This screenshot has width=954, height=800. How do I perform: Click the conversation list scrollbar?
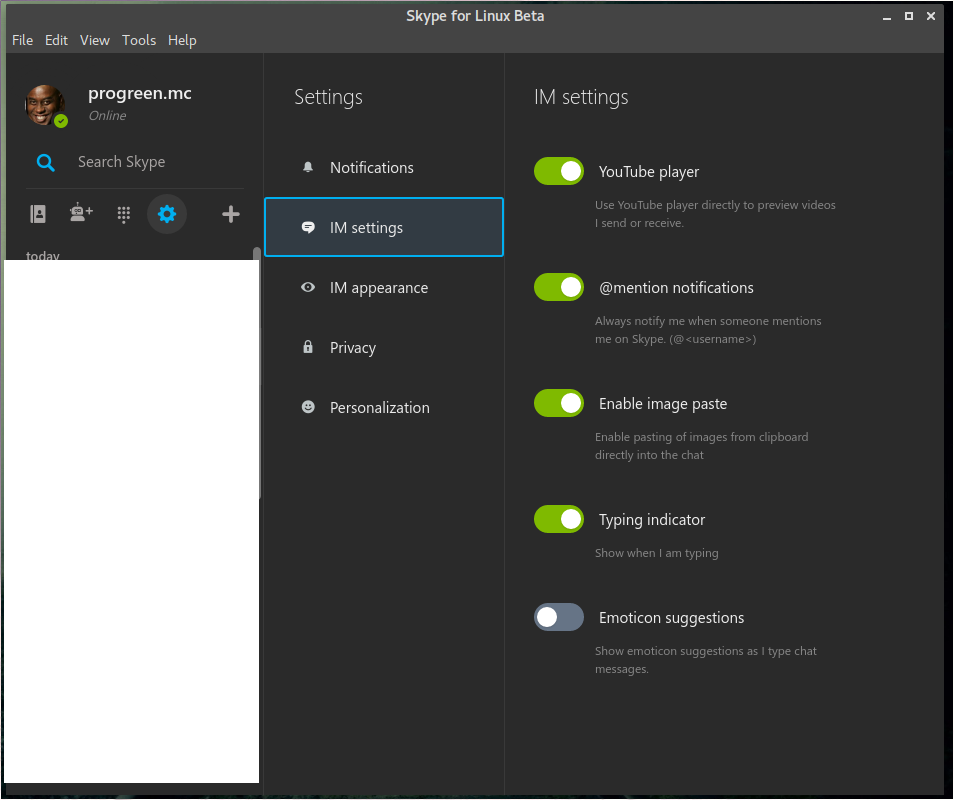(257, 372)
